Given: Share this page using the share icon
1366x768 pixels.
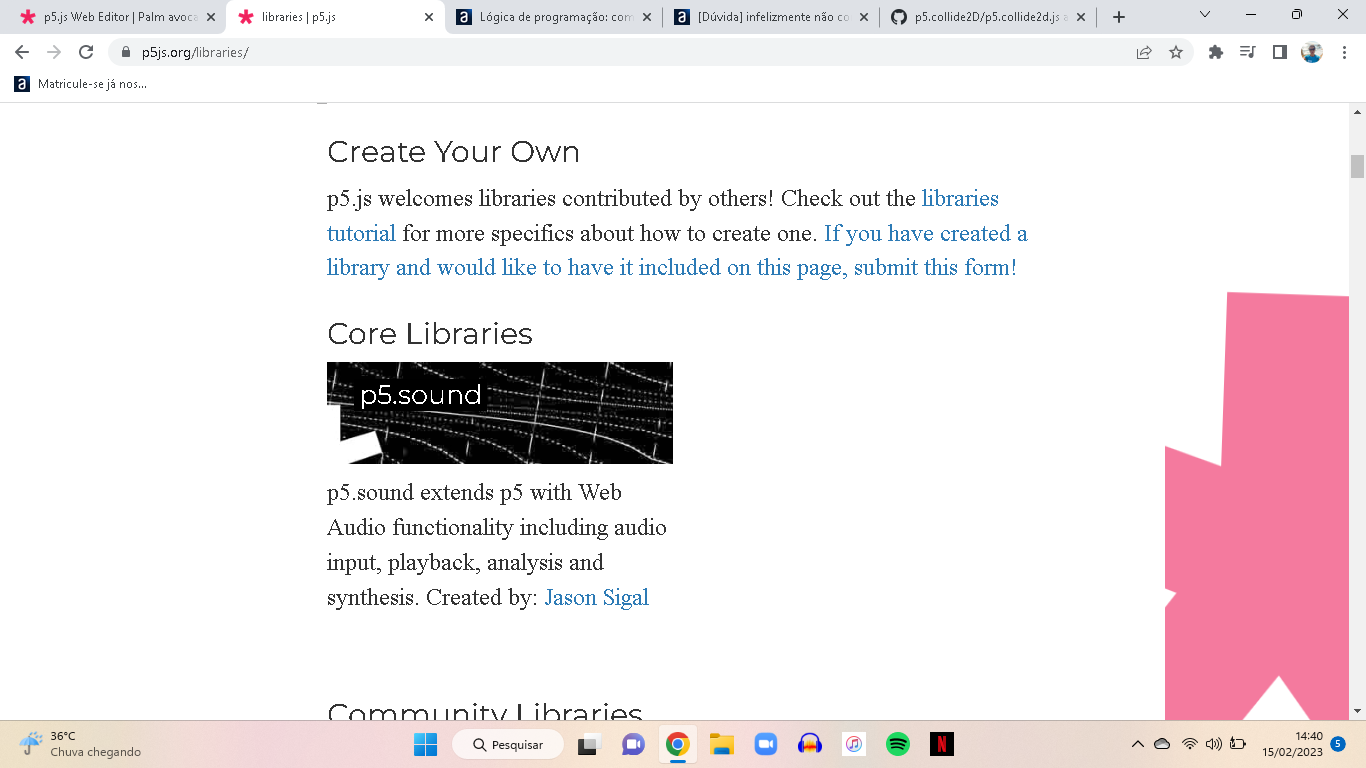Looking at the screenshot, I should 1144,52.
